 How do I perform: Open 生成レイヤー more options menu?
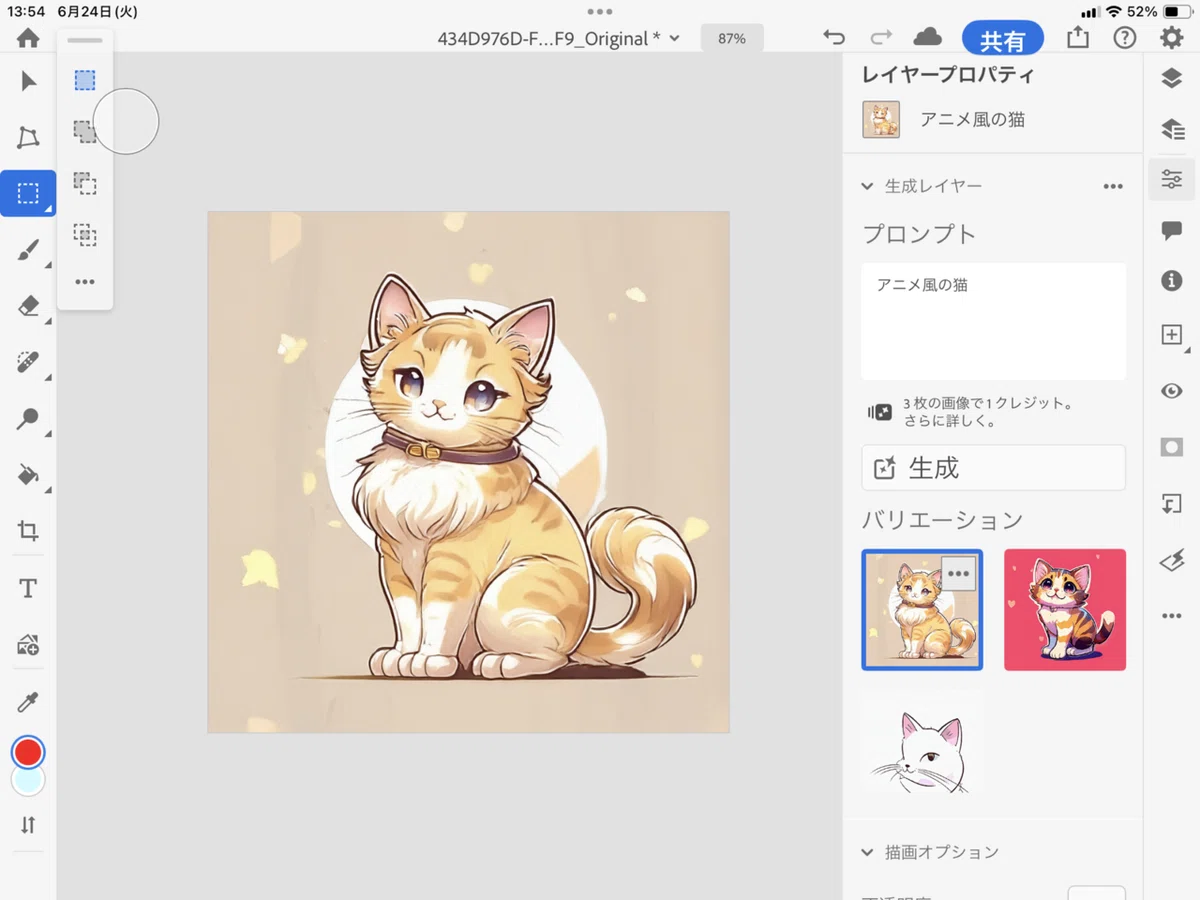pos(1113,186)
